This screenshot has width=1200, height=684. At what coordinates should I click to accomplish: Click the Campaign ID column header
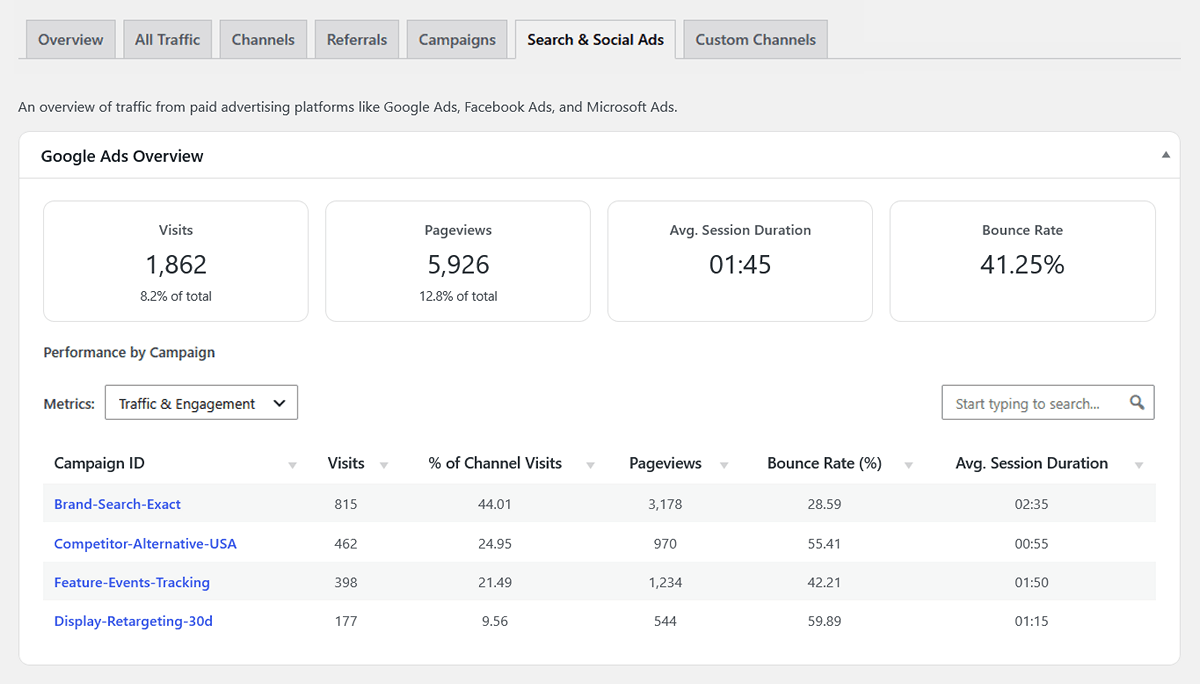[x=99, y=463]
